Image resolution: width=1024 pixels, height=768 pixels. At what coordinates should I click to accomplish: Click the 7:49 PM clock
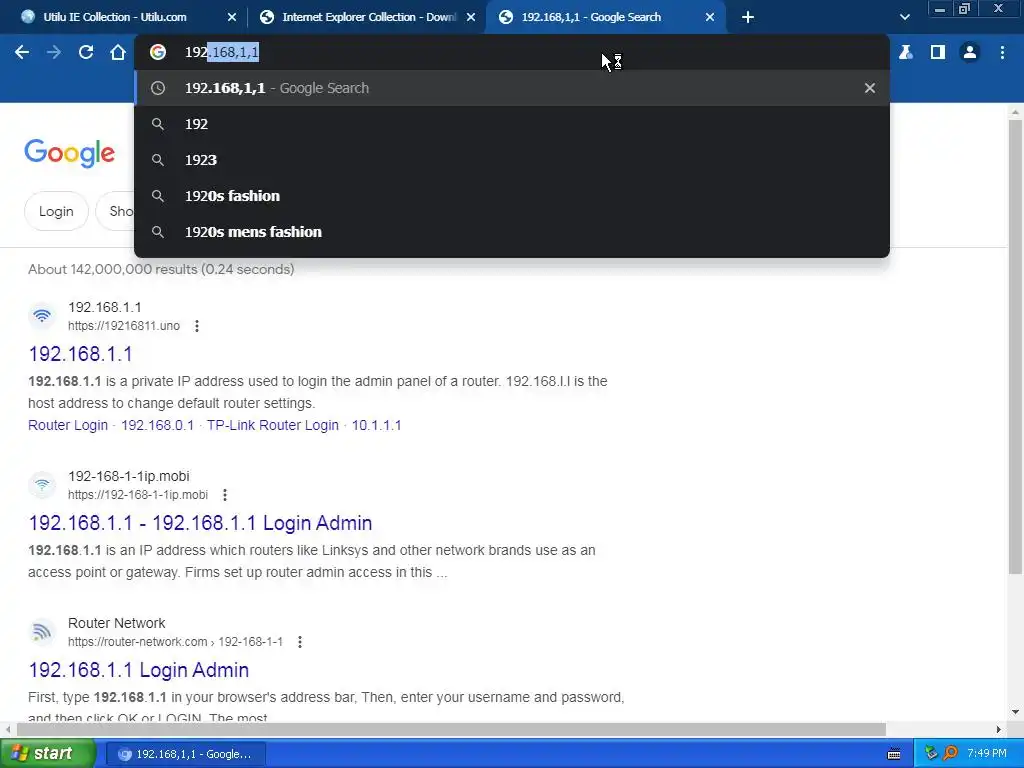tap(987, 754)
